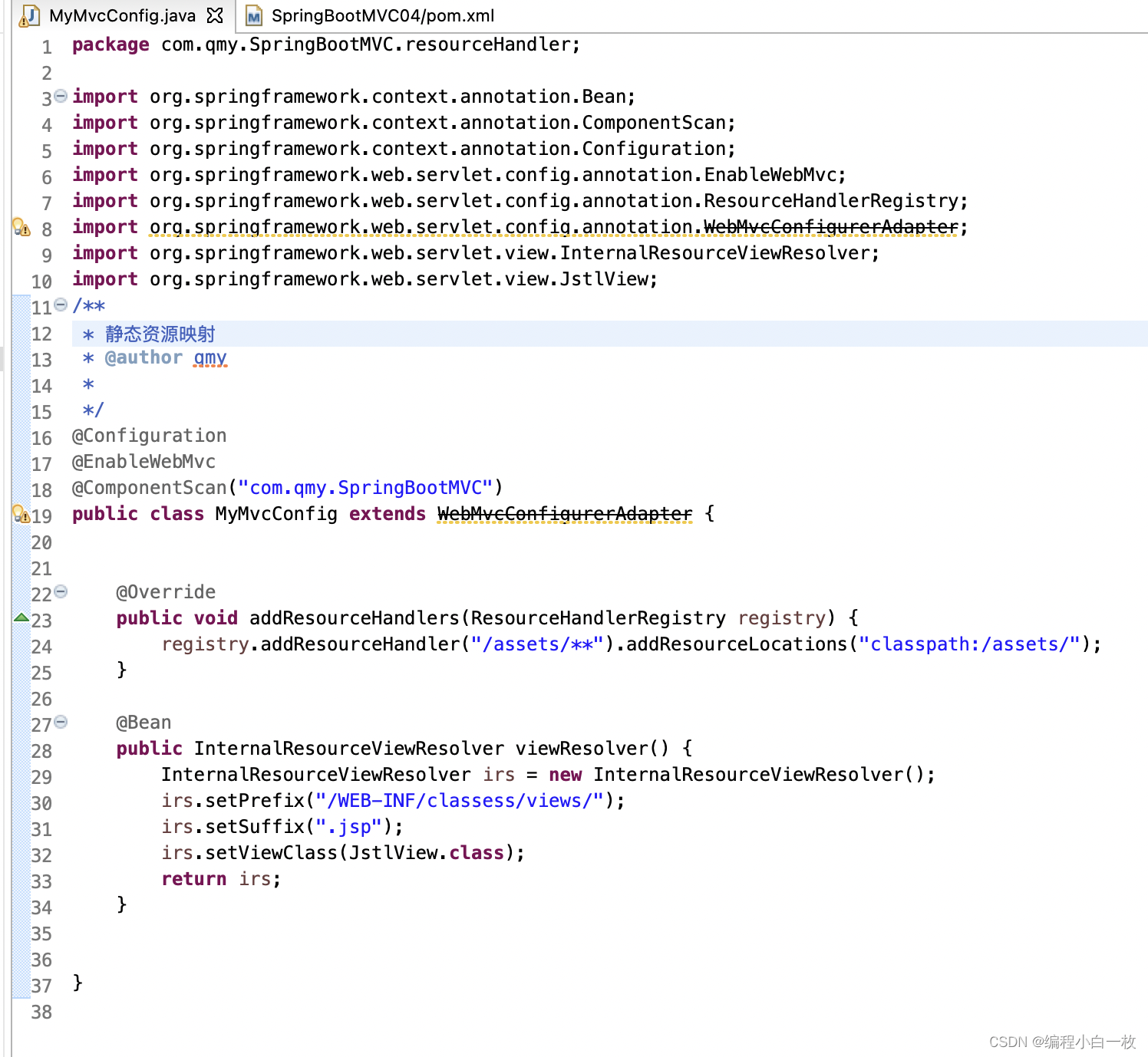Close the MyMvcConfig.java editor tab
Viewport: 1148px width, 1057px height.
pos(216,15)
